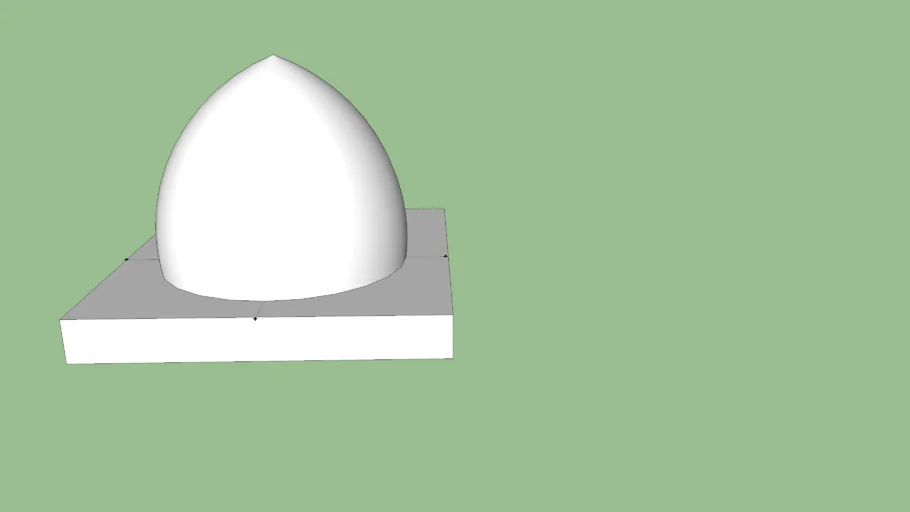The image size is (910, 512).
Task: Select the white dome's curved surface
Action: coord(270,180)
